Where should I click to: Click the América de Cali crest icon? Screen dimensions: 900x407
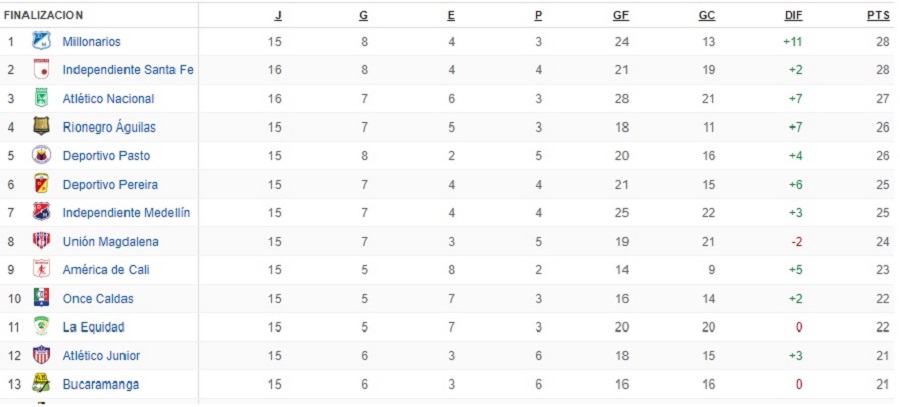click(41, 269)
